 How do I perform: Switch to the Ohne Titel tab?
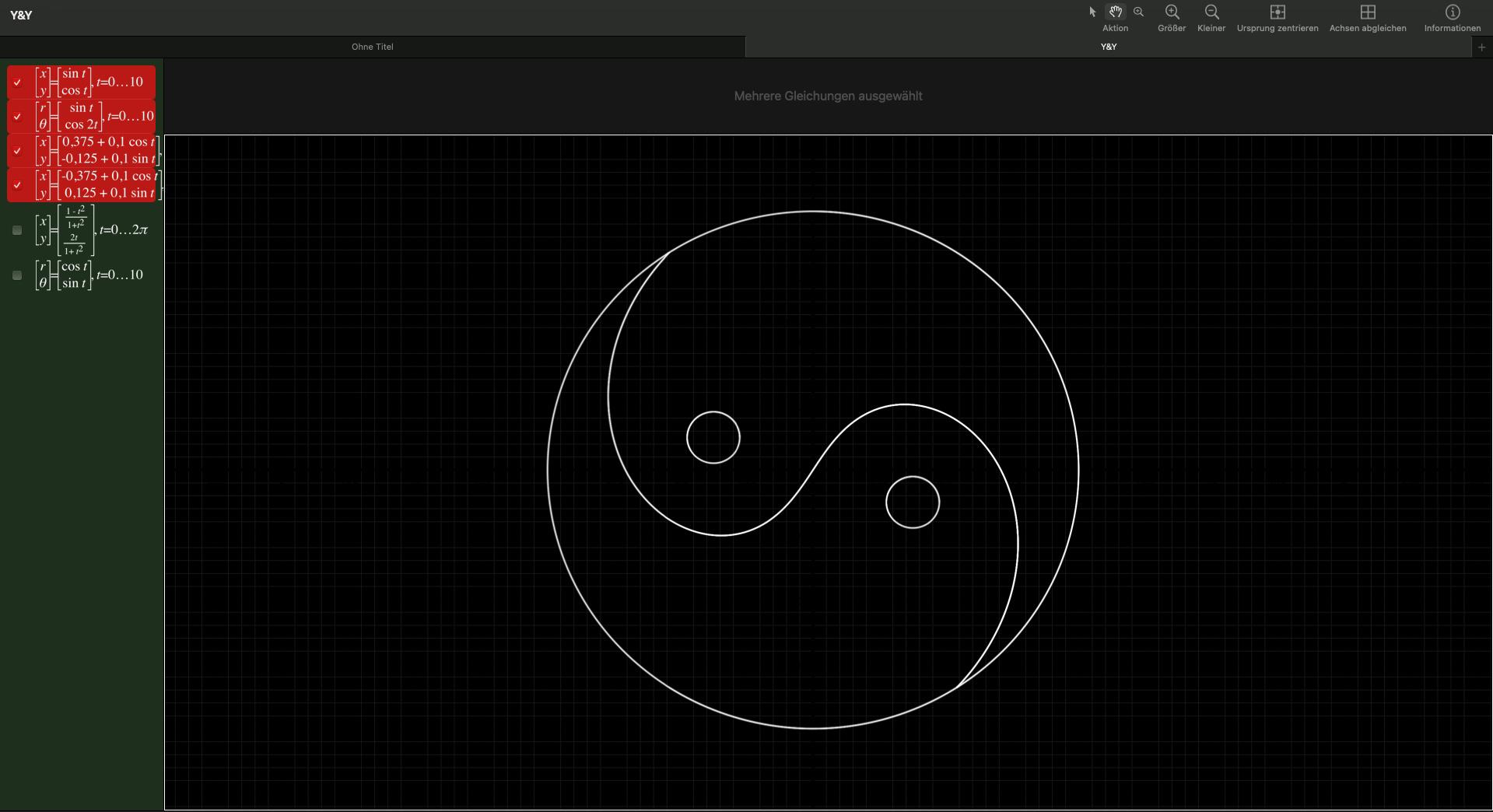[x=373, y=47]
